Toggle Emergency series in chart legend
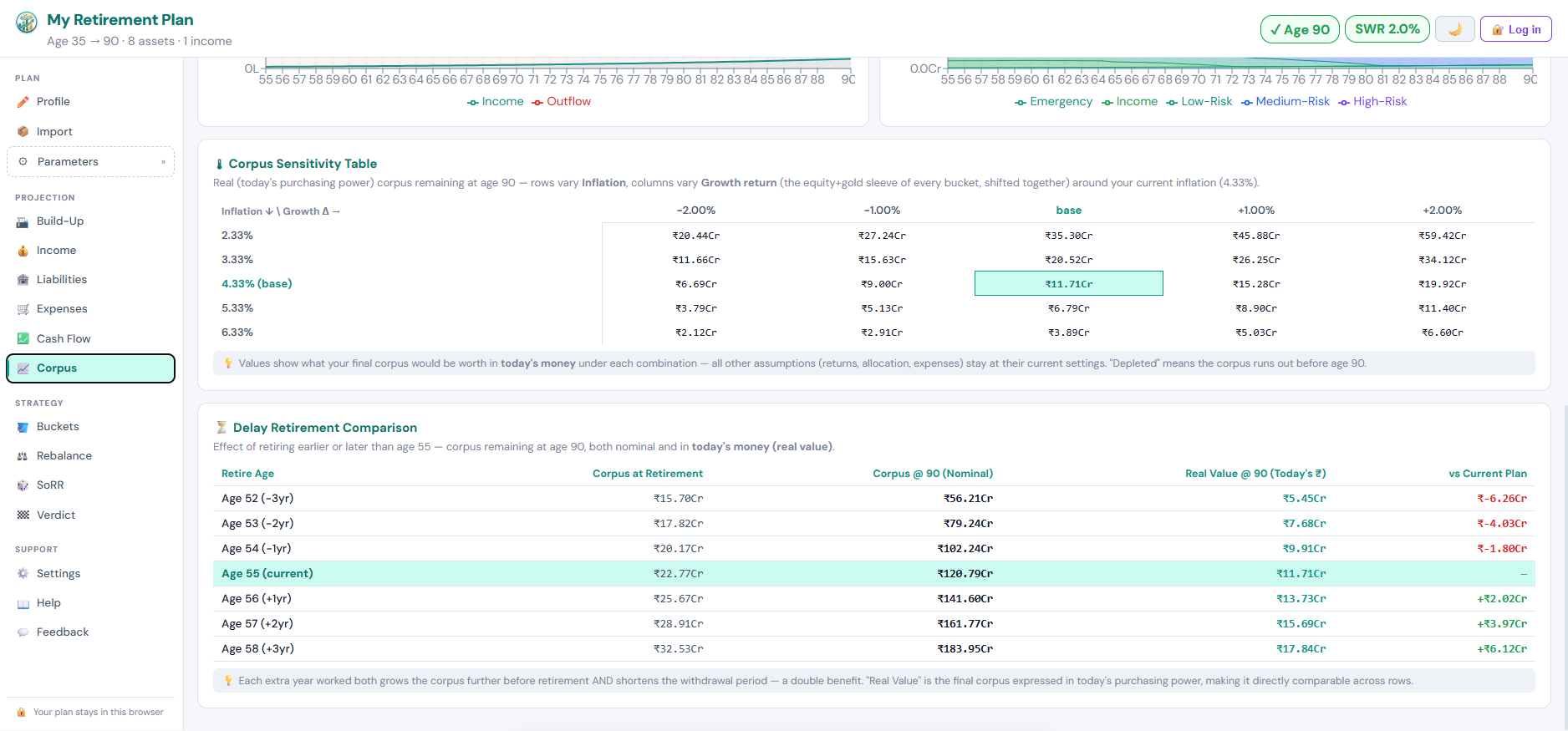Screen dimensions: 1568x731 click(x=1053, y=102)
